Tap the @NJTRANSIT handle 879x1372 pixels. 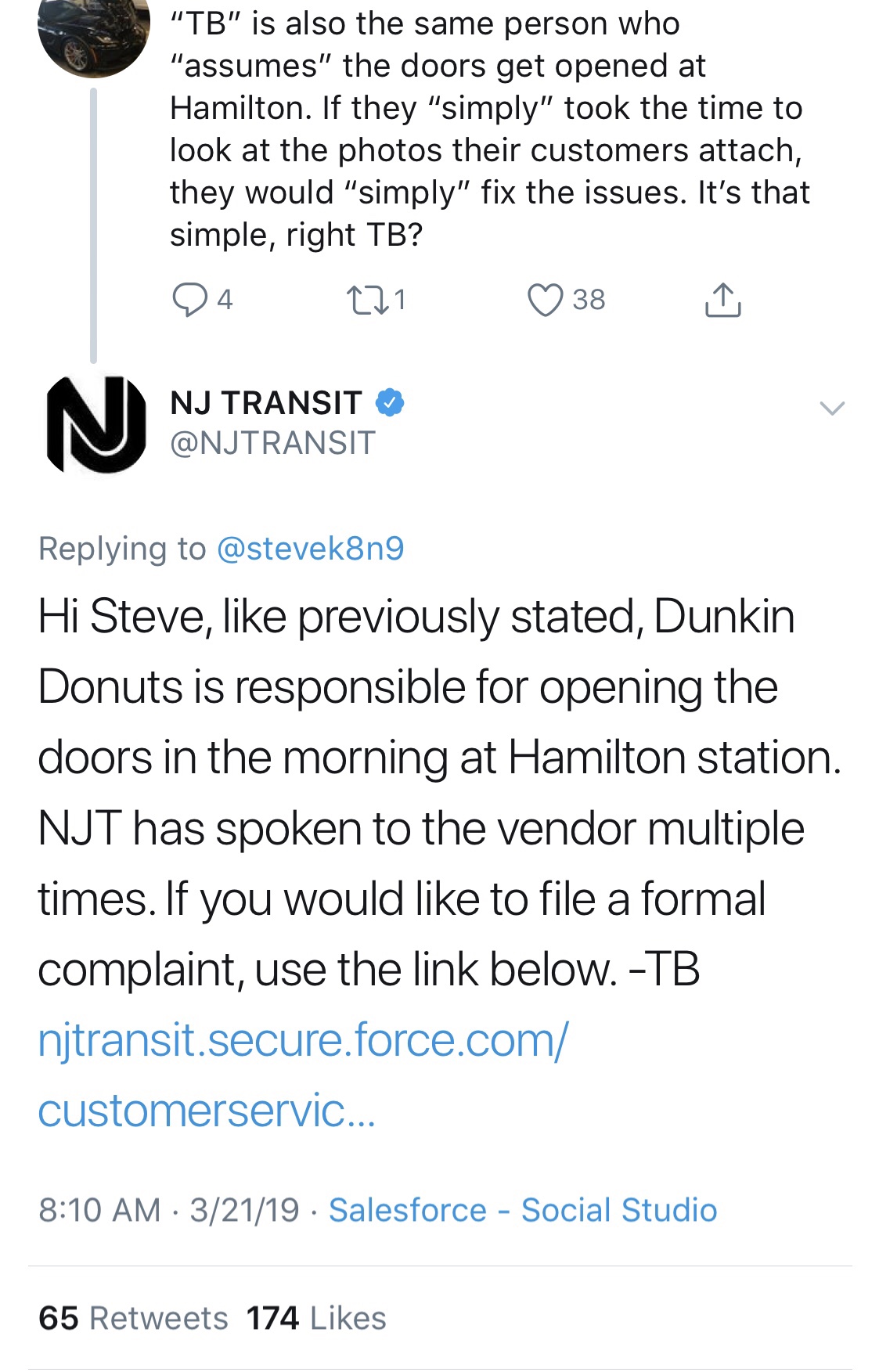click(272, 443)
